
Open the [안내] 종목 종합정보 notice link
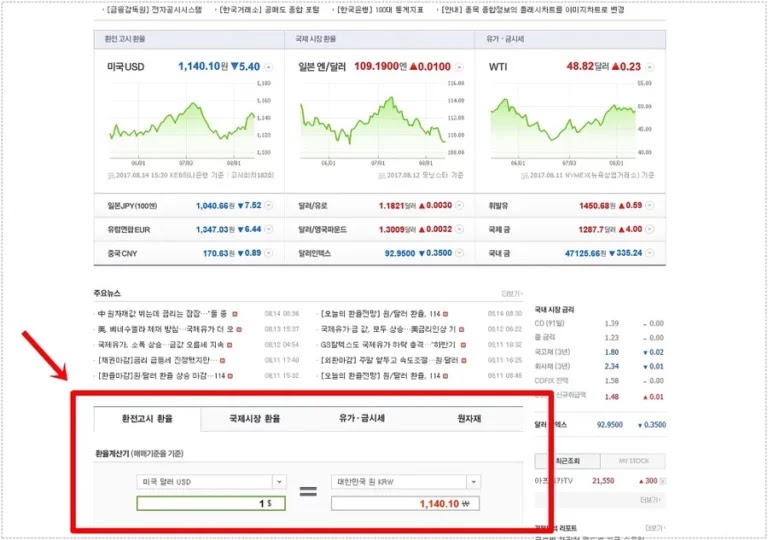pos(532,10)
